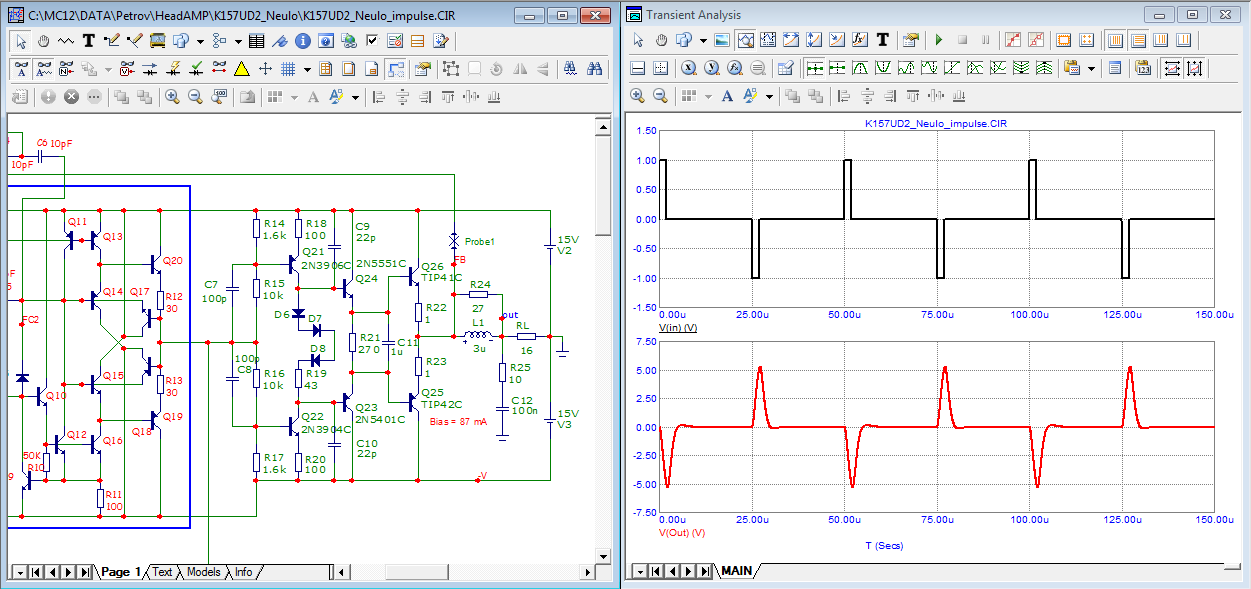Switch to the Text tab
The width and height of the screenshot is (1251, 589).
[162, 572]
